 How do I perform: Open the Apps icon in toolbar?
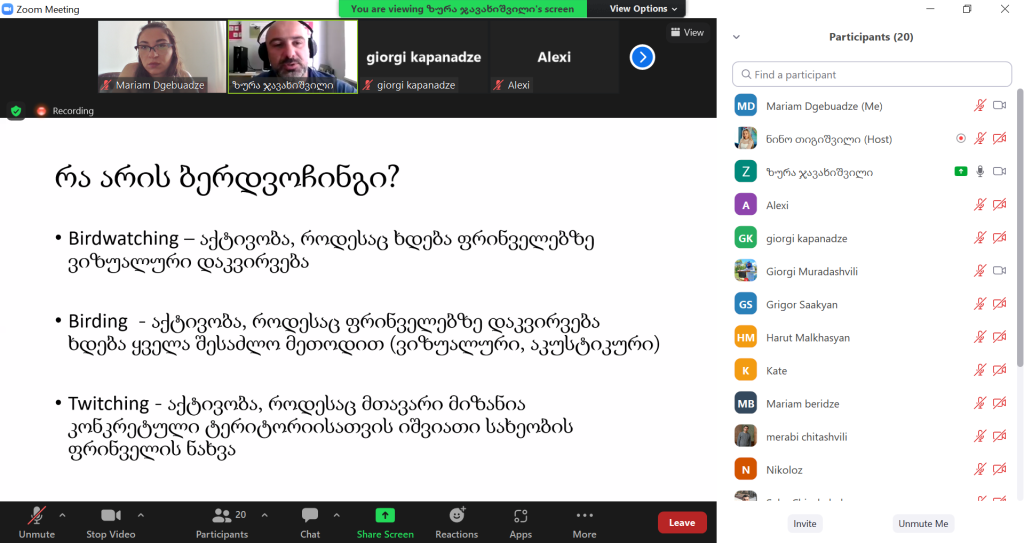tap(520, 516)
